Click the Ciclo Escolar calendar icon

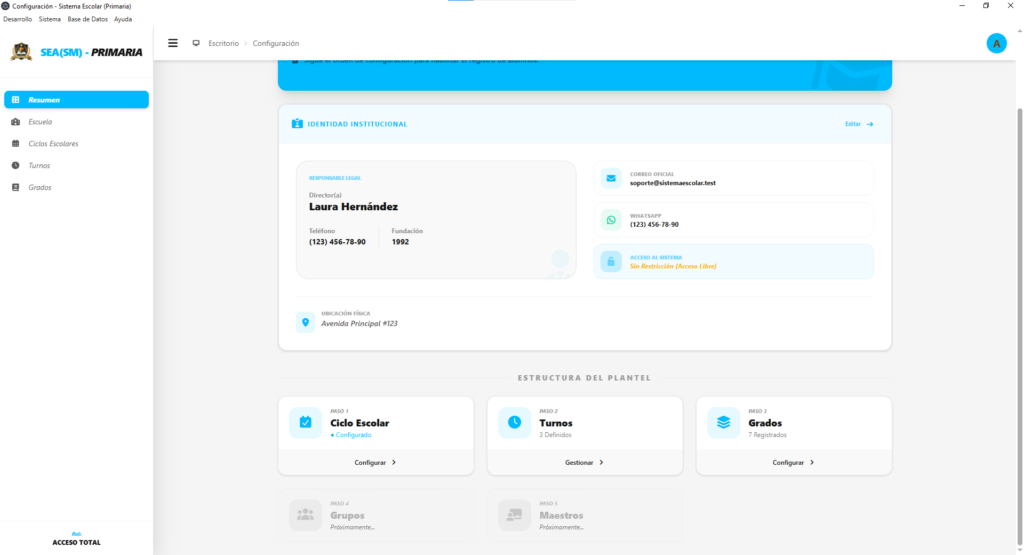(x=305, y=422)
